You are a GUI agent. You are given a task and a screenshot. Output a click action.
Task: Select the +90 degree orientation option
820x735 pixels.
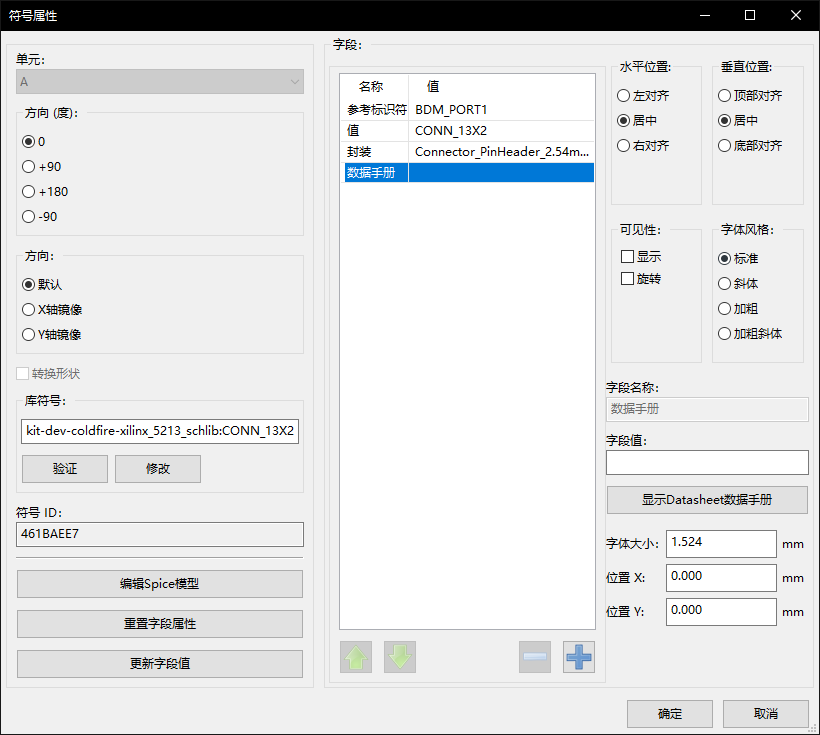(x=29, y=167)
